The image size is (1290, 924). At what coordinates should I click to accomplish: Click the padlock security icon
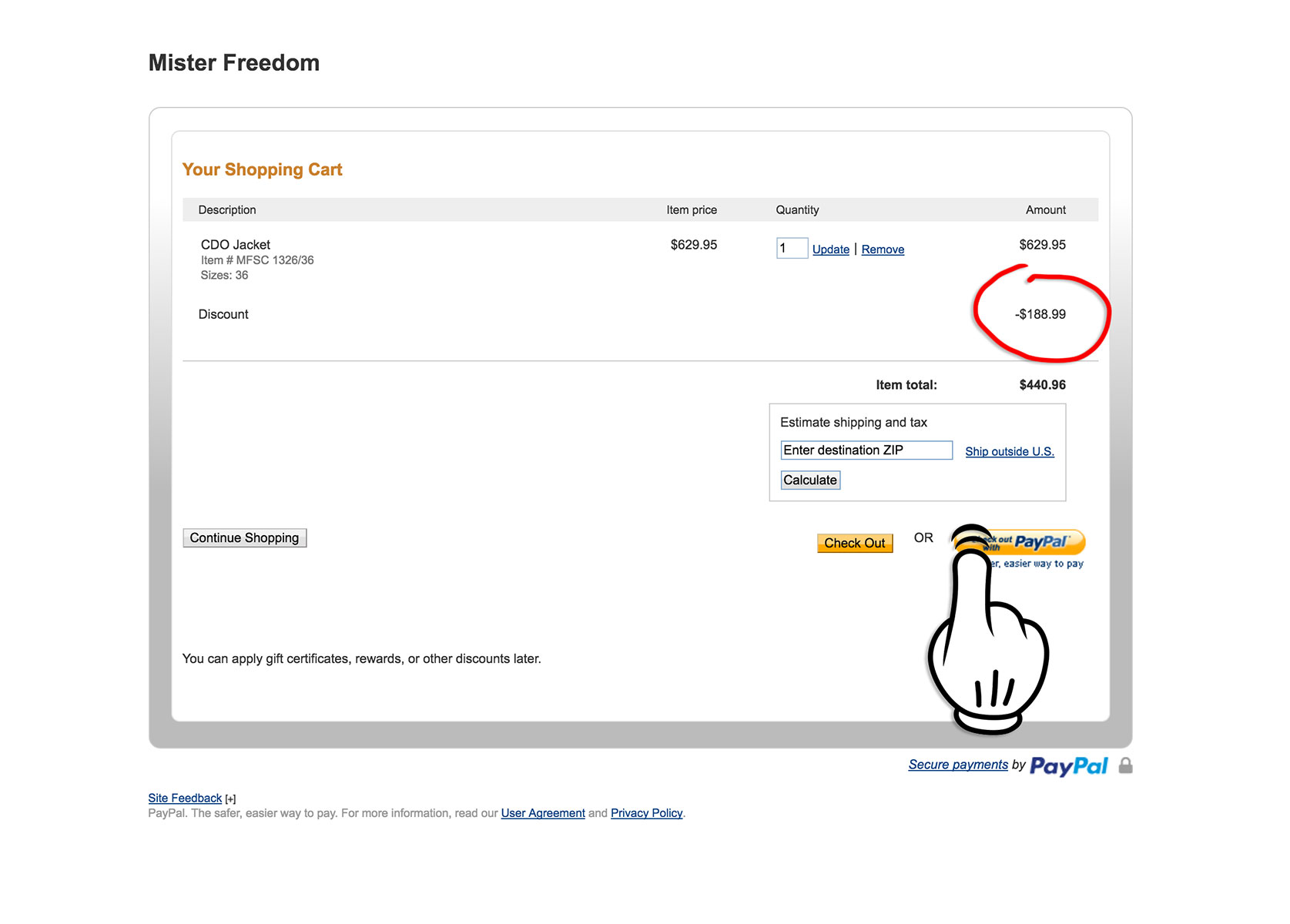[x=1125, y=765]
